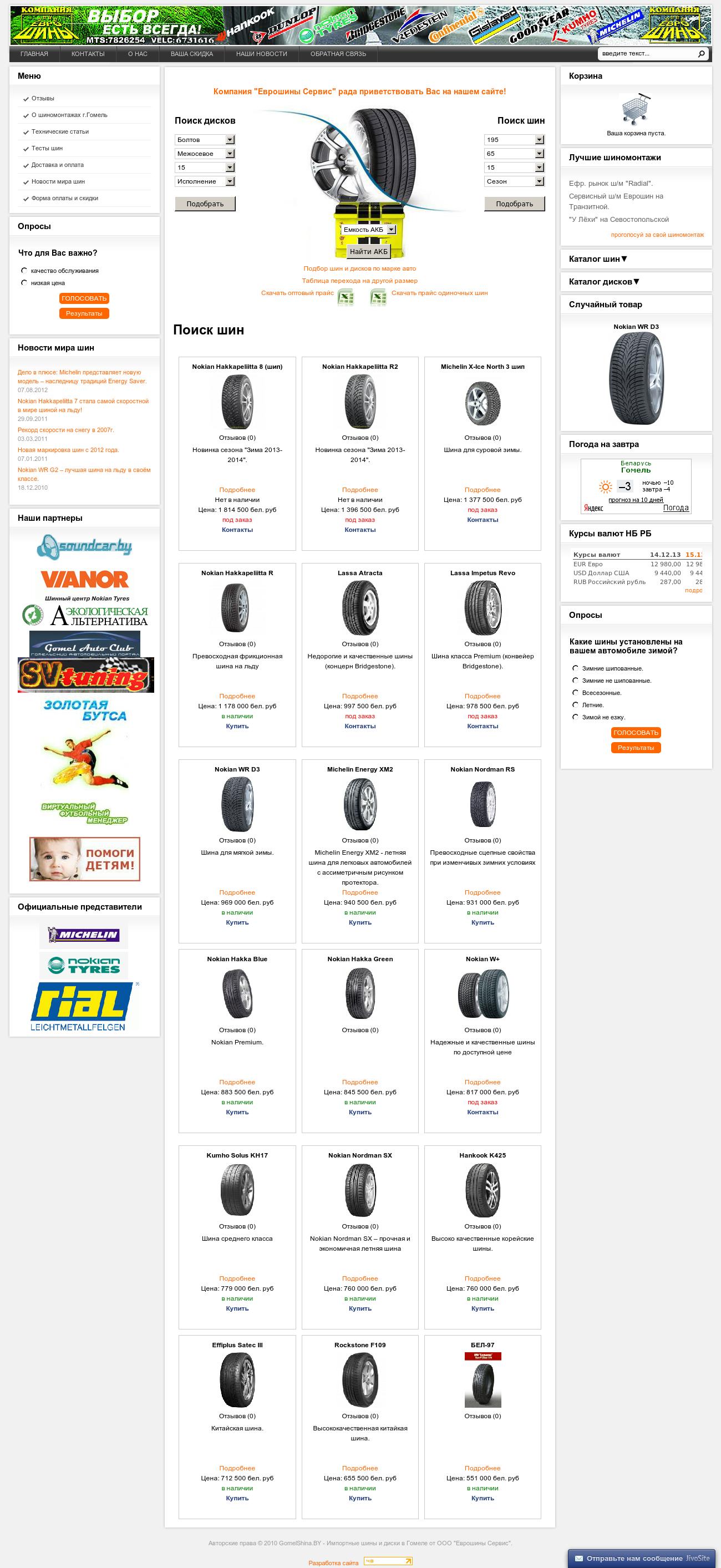Click the Rial wheels logo
This screenshot has height=1568, width=721.
pyautogui.click(x=84, y=1007)
